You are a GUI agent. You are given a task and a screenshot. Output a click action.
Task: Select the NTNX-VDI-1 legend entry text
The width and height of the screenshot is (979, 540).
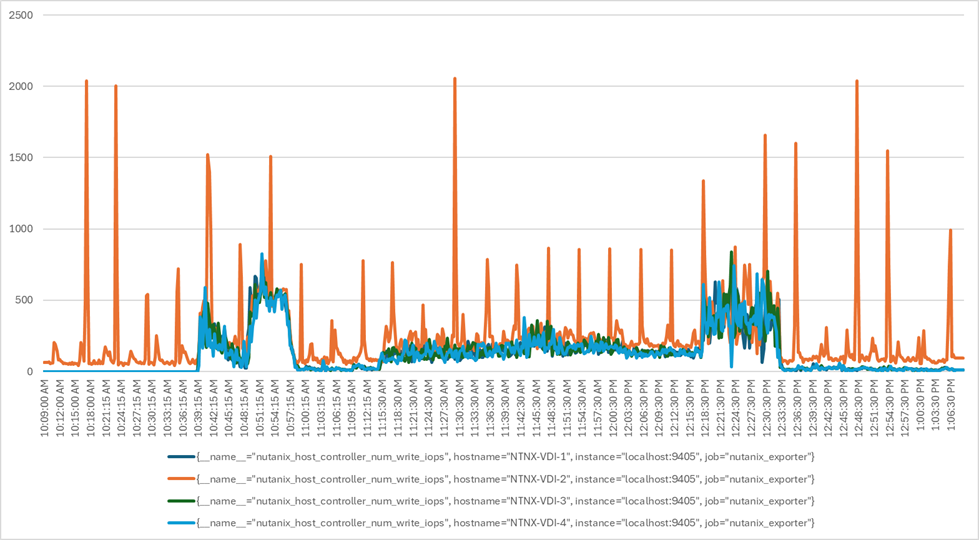pyautogui.click(x=505, y=457)
